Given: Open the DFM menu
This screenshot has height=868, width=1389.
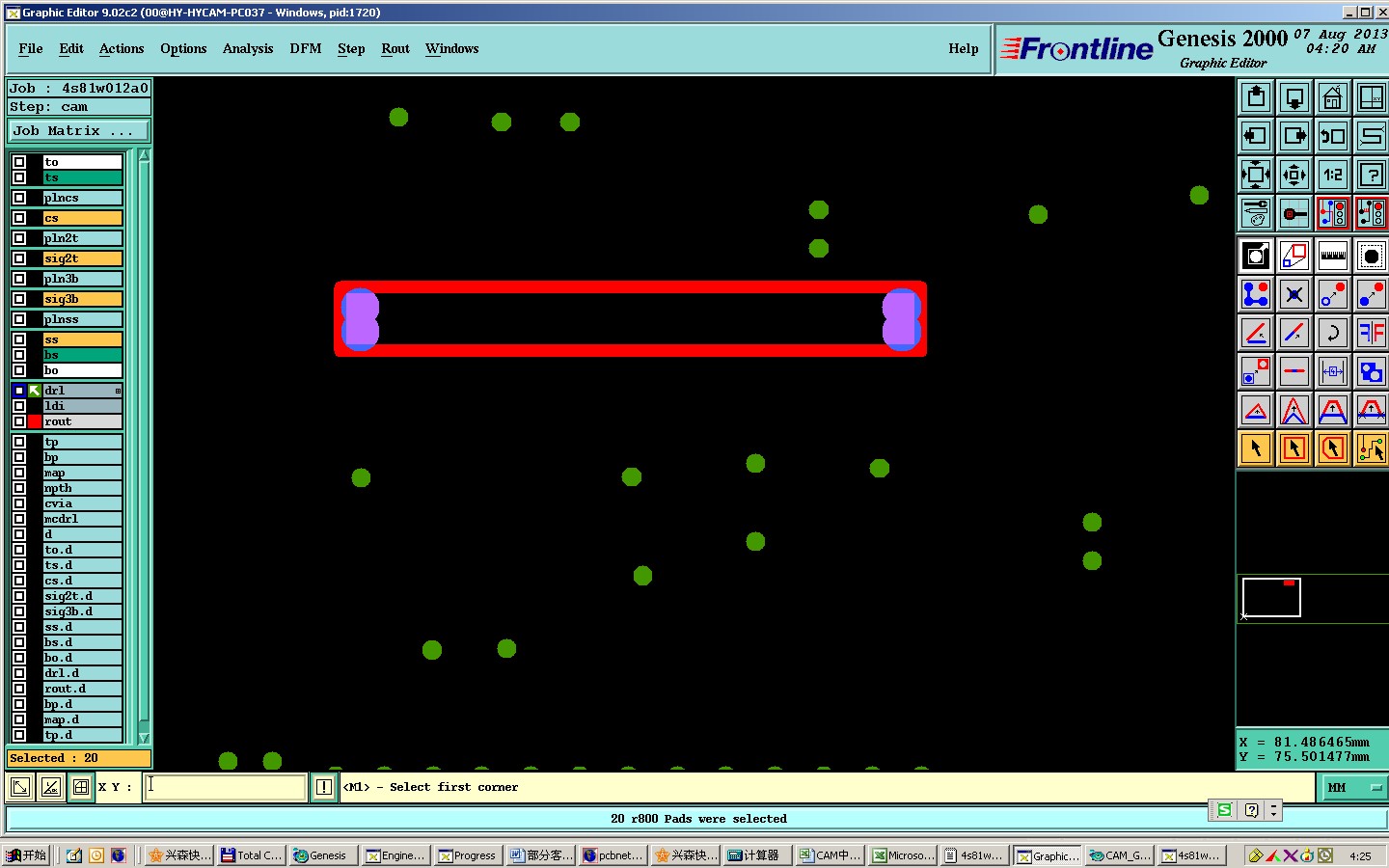Looking at the screenshot, I should coord(306,49).
